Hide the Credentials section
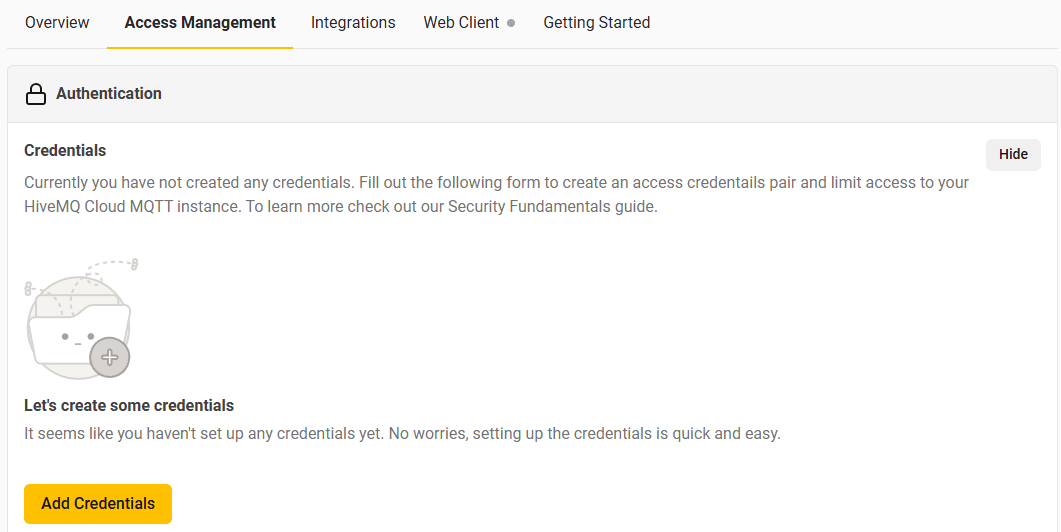The width and height of the screenshot is (1061, 532). coord(1013,155)
